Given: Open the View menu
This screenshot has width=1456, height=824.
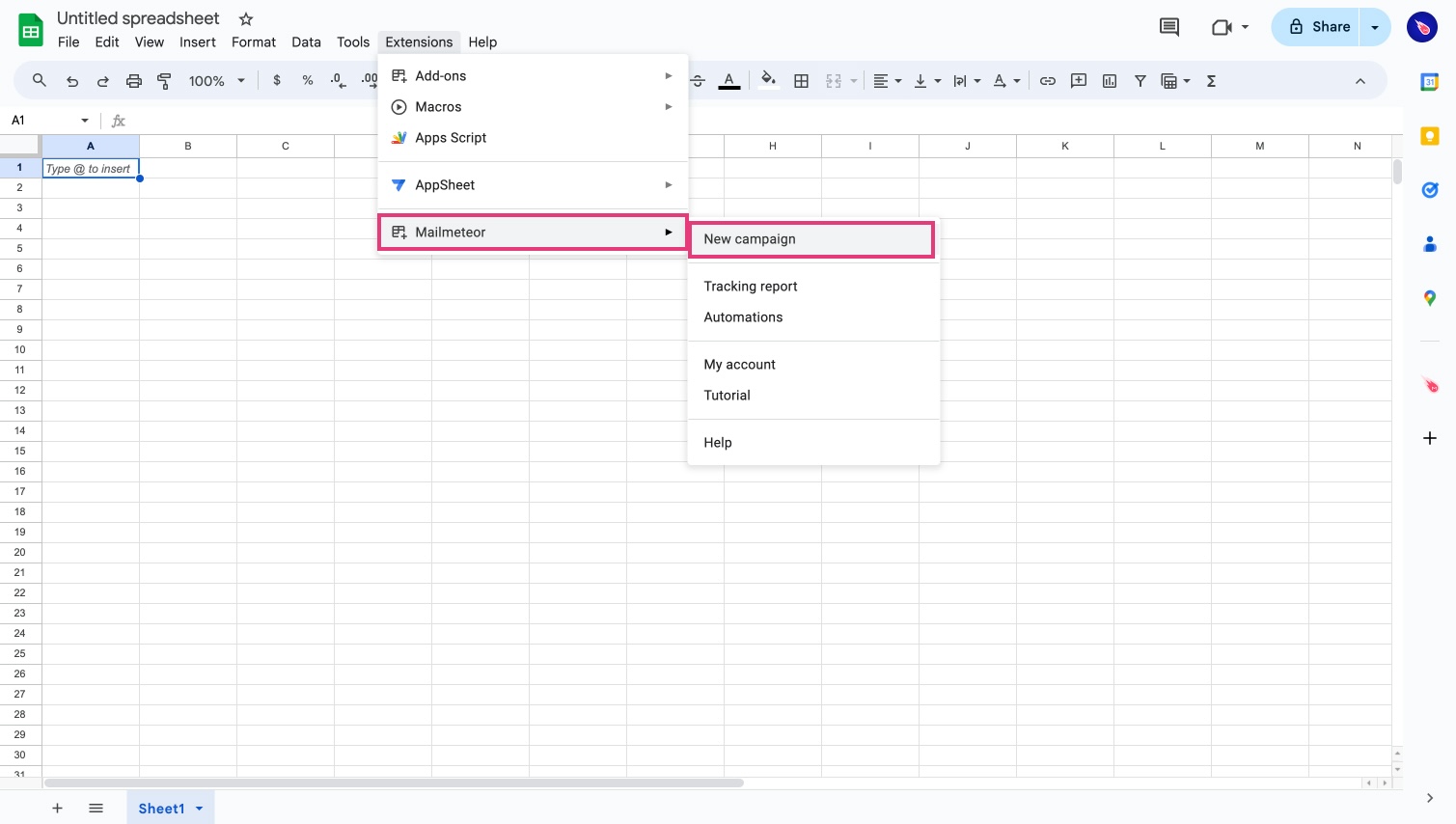Looking at the screenshot, I should coord(150,42).
